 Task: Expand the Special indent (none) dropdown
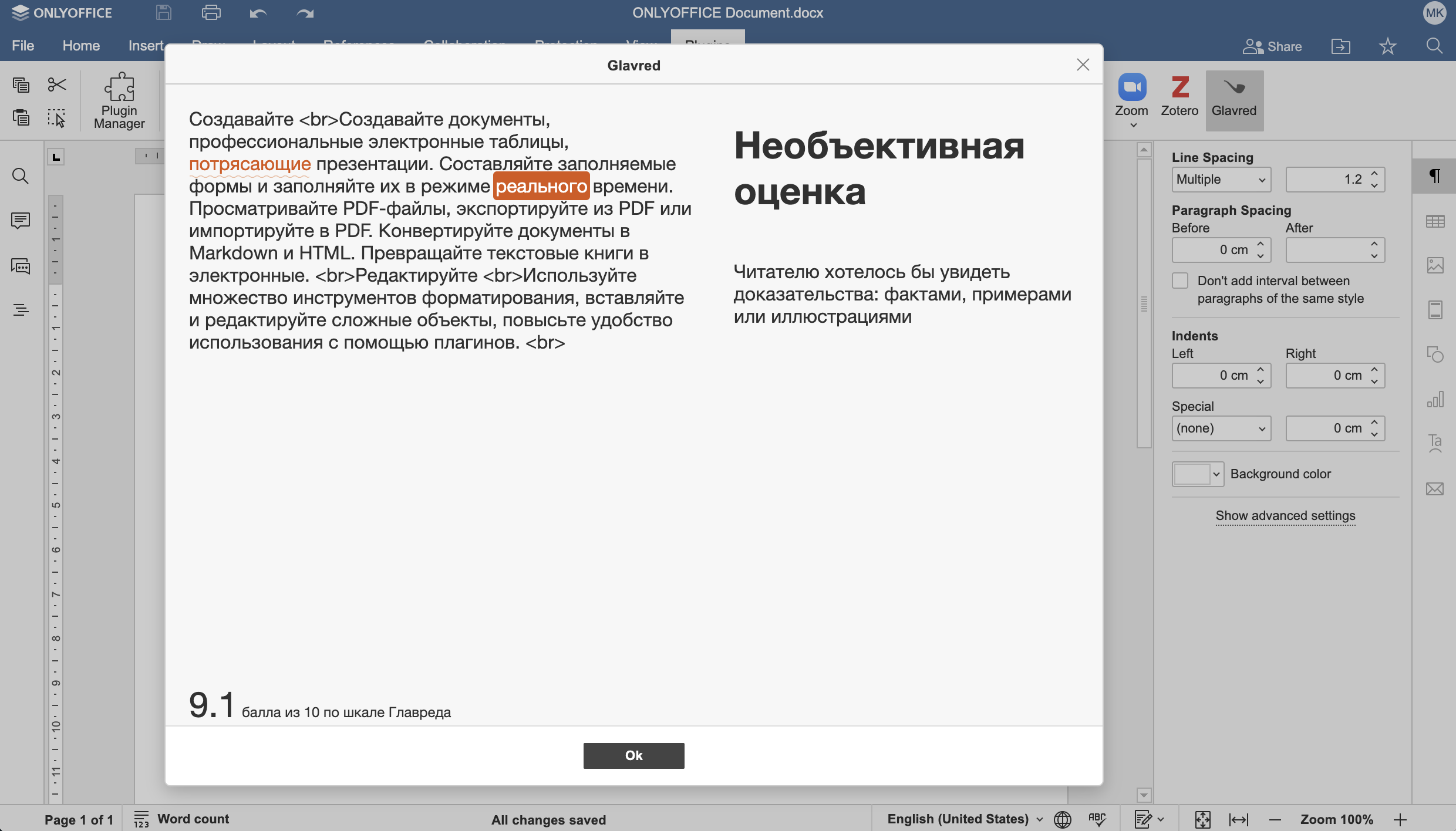point(1221,428)
